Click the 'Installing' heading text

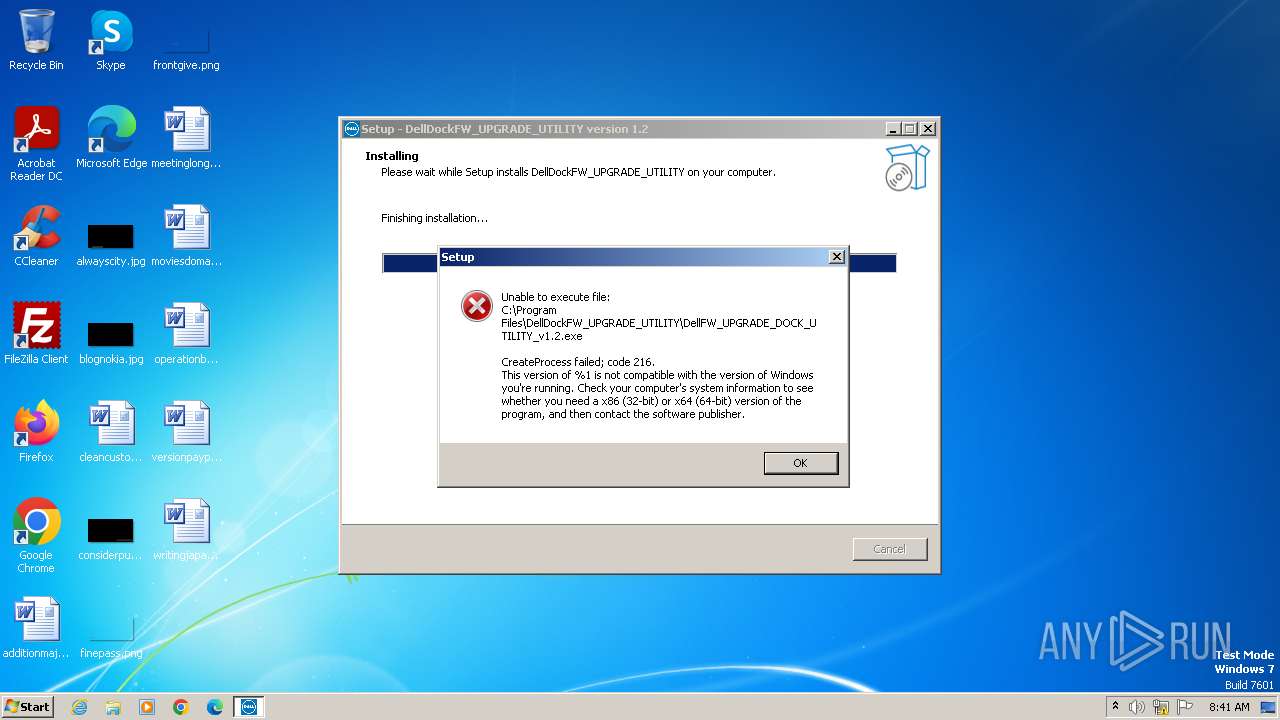[392, 156]
